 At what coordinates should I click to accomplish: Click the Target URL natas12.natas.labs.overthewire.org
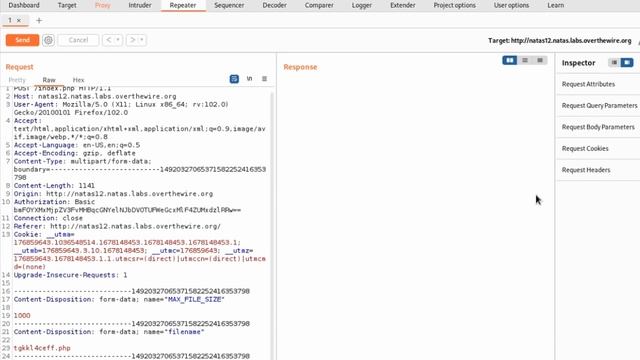571,40
